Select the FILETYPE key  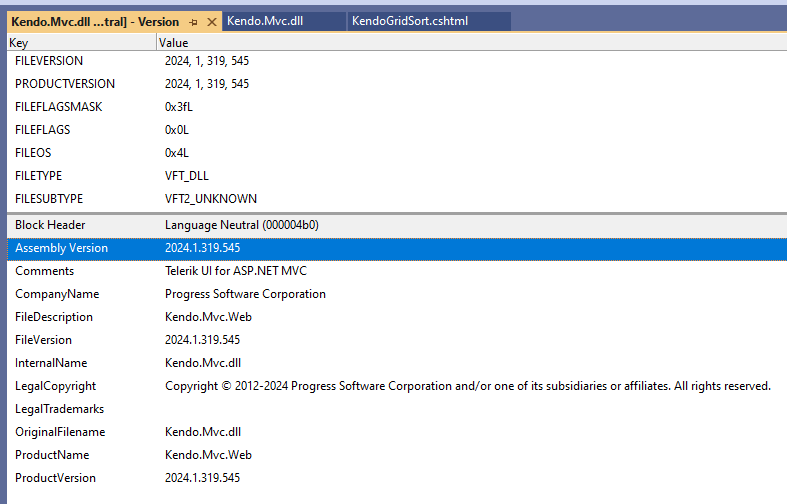click(x=39, y=176)
